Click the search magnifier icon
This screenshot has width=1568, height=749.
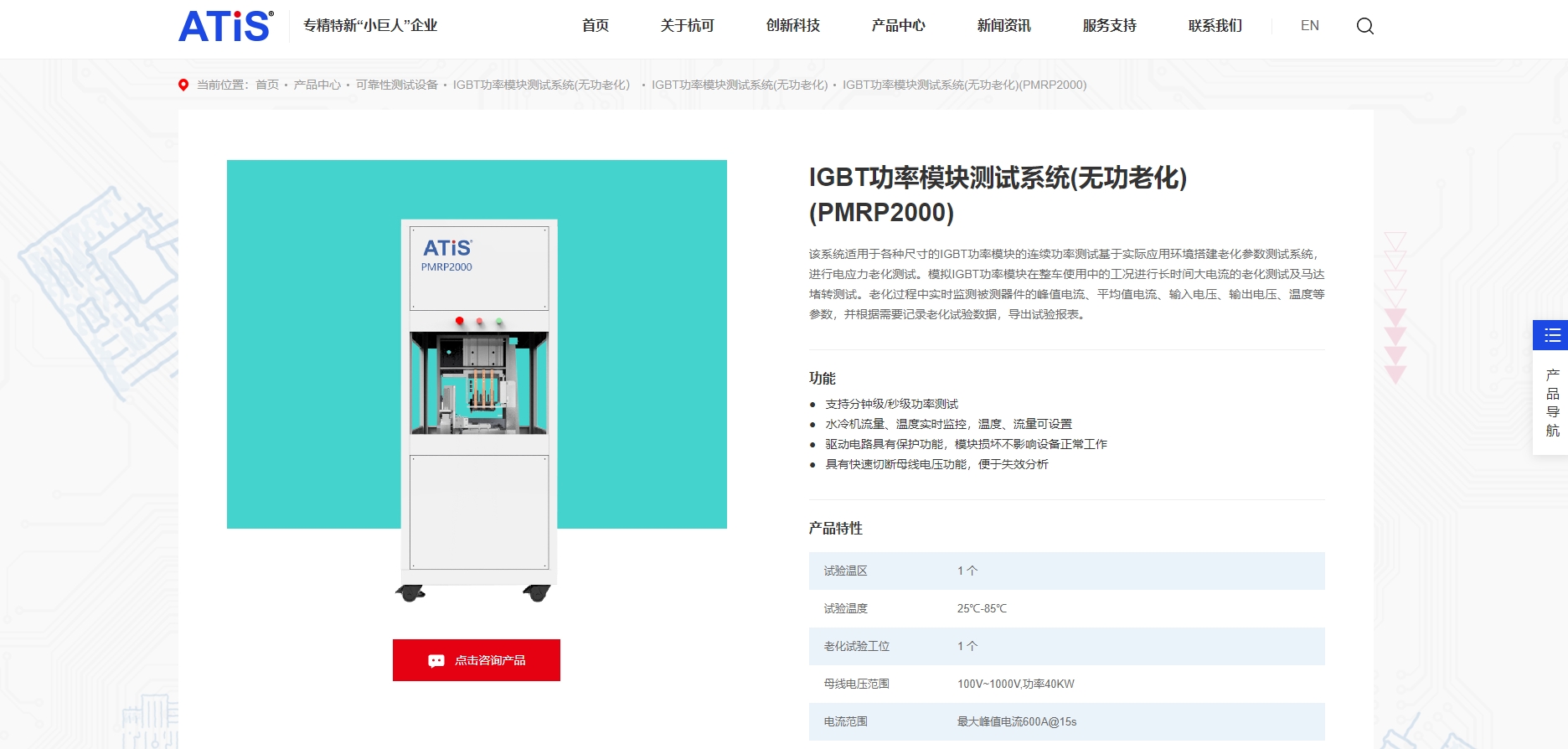[1364, 26]
